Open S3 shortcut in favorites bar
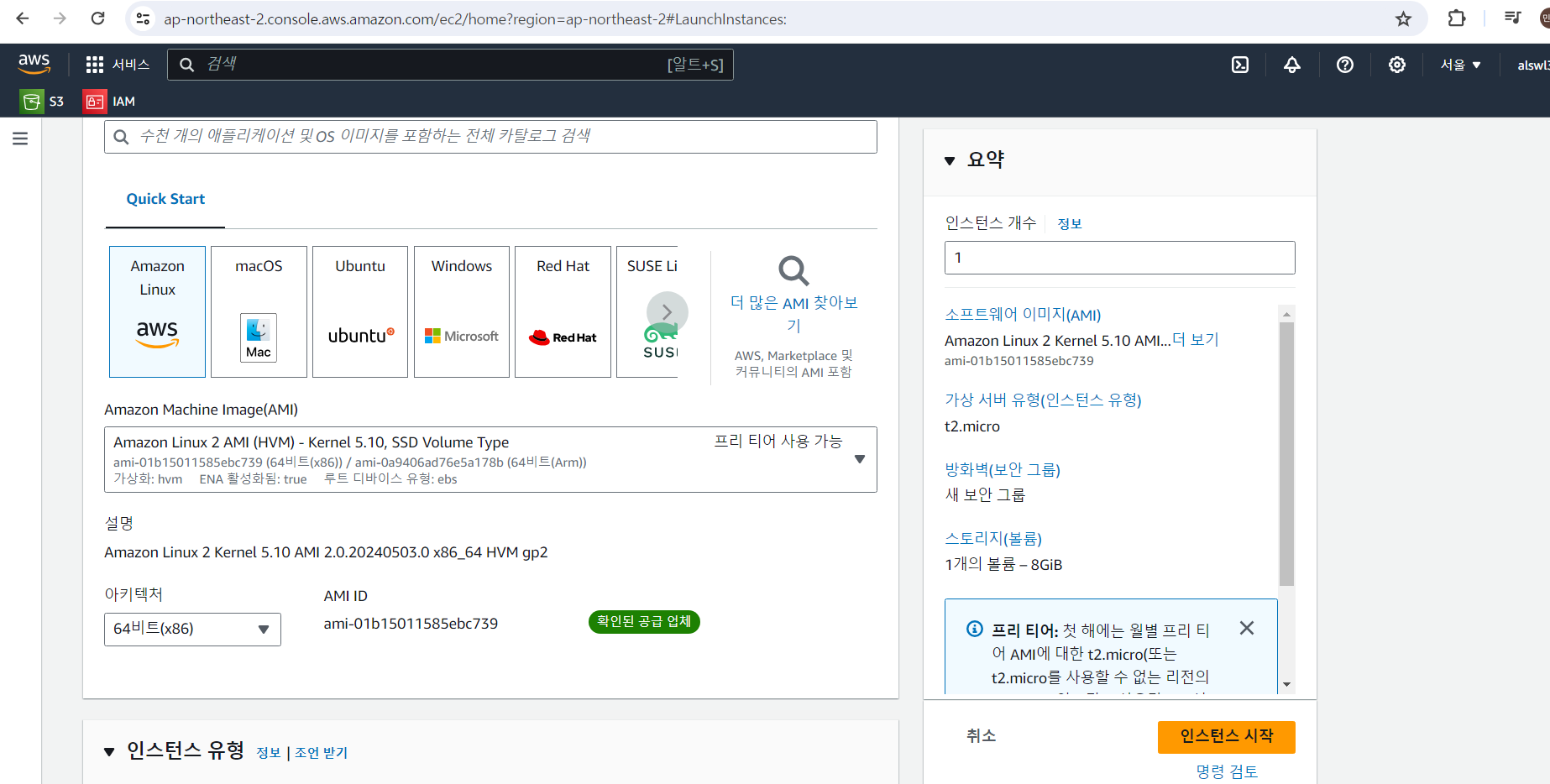Screen dimensions: 1550x784 point(43,102)
